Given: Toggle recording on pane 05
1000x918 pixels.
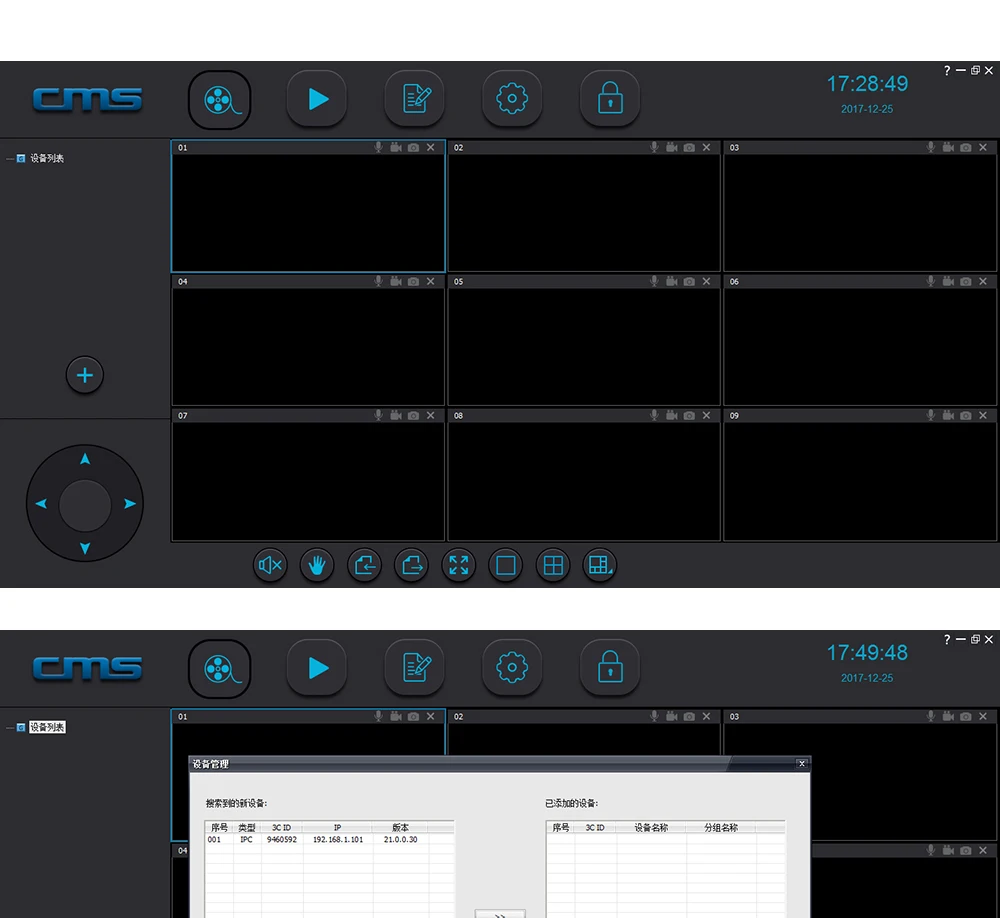Looking at the screenshot, I should (x=672, y=281).
